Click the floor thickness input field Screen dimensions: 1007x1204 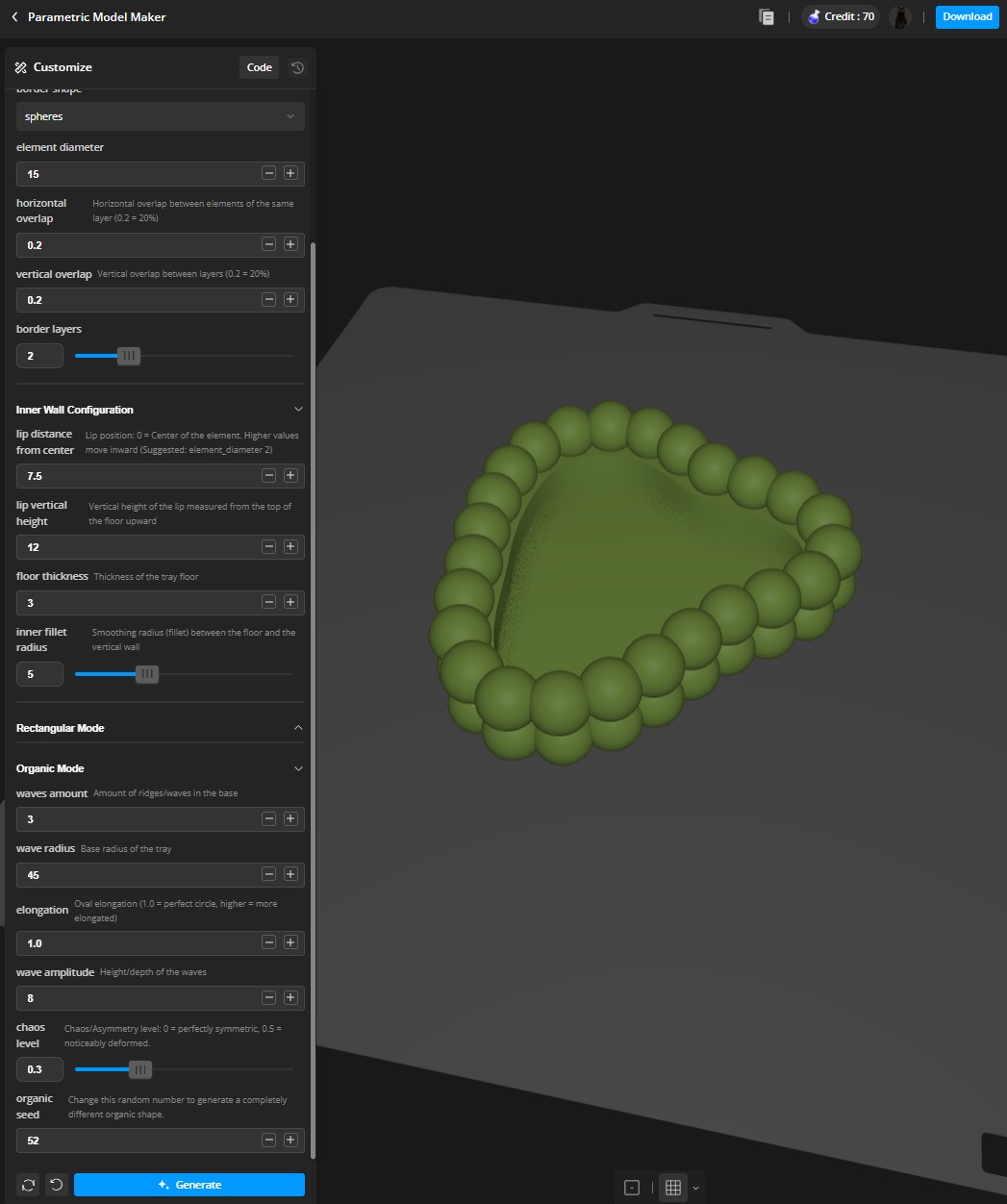click(161, 603)
